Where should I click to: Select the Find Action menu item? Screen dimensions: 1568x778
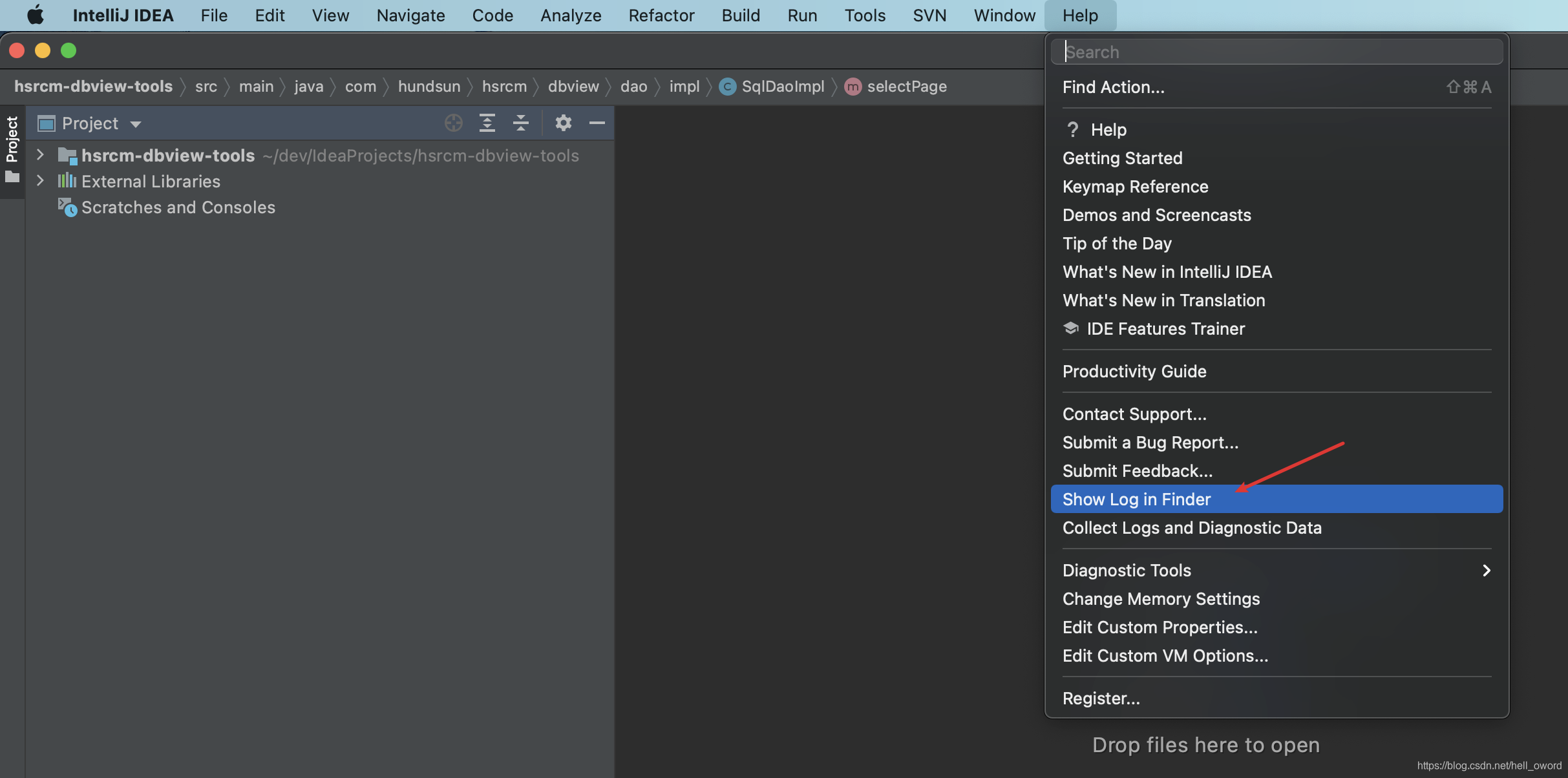pyautogui.click(x=1113, y=86)
